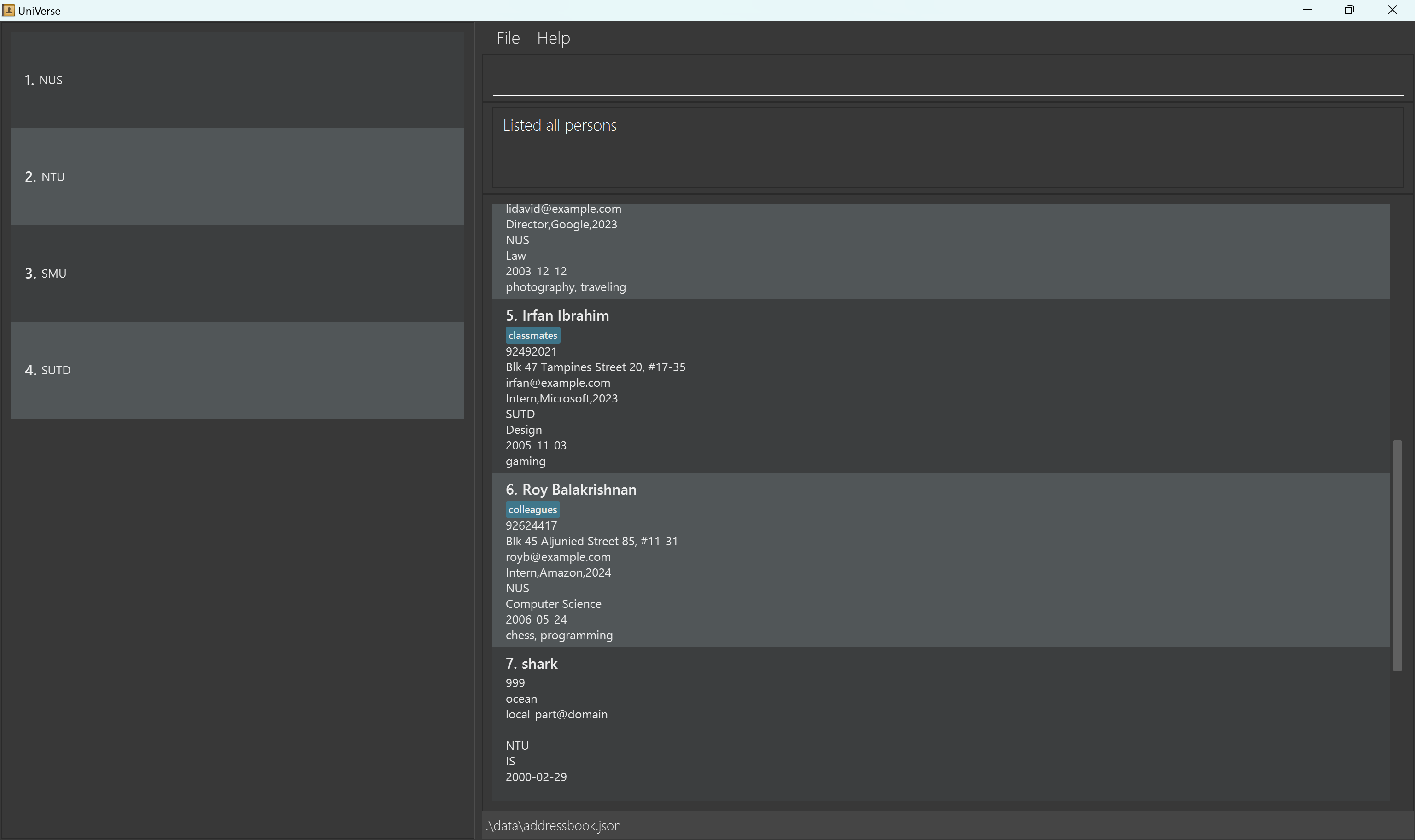1415x840 pixels.
Task: Click the classmates tag on Irfan Ibrahim
Action: pyautogui.click(x=532, y=336)
